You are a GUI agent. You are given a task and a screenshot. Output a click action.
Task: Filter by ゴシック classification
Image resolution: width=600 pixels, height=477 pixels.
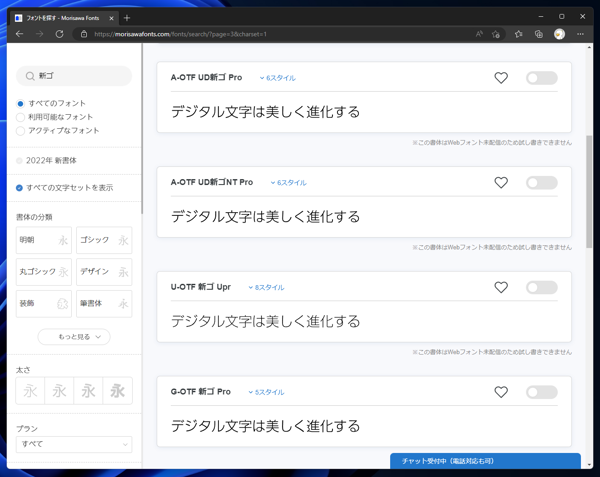tap(104, 240)
